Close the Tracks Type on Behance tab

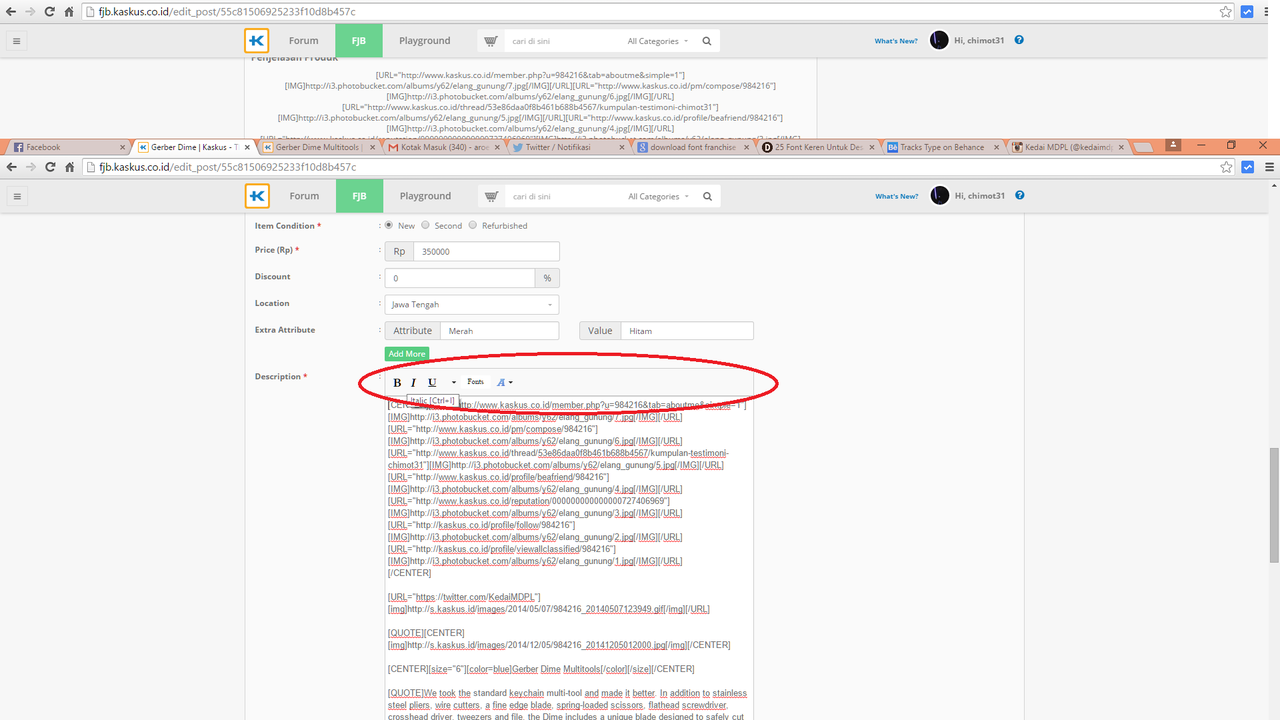point(996,147)
